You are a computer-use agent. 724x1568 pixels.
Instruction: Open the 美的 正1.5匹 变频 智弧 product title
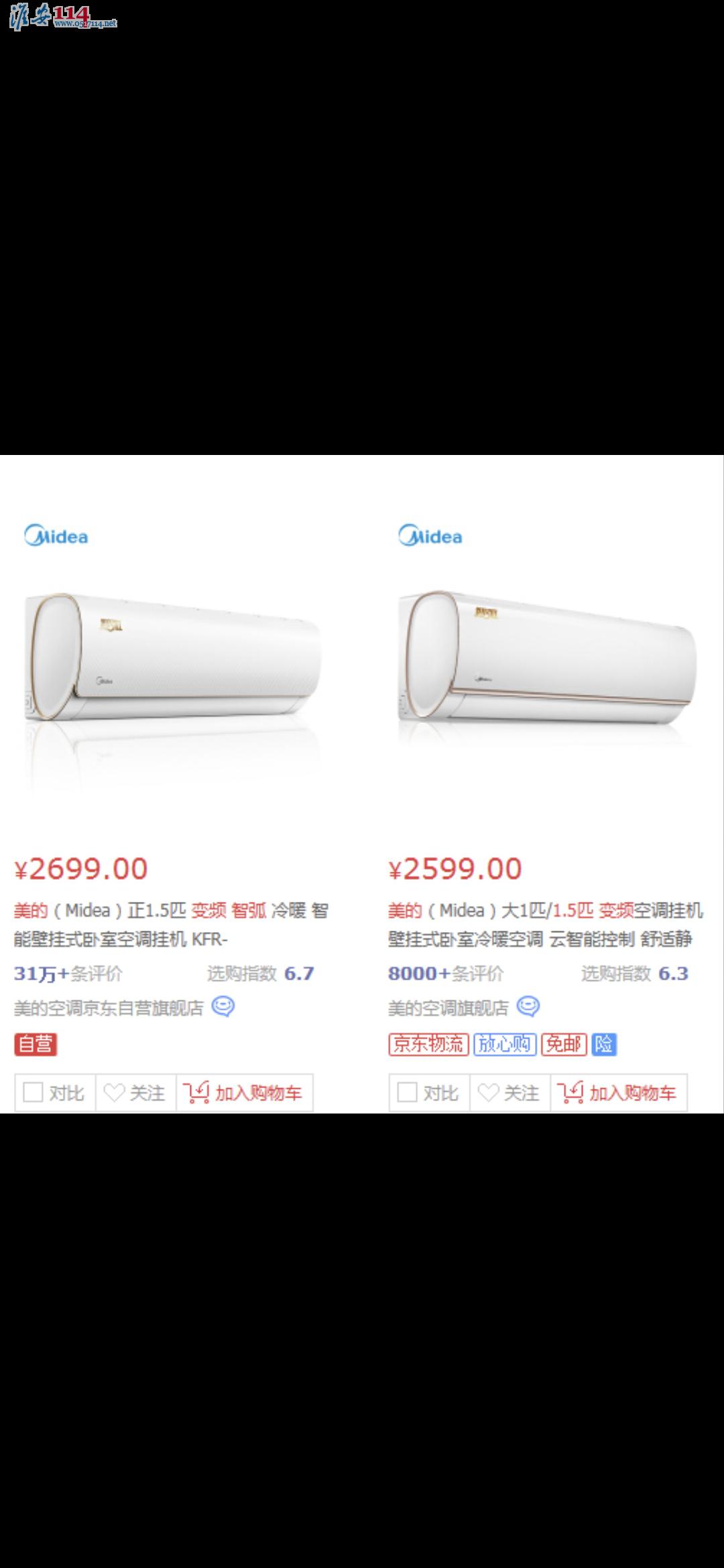coord(172,925)
